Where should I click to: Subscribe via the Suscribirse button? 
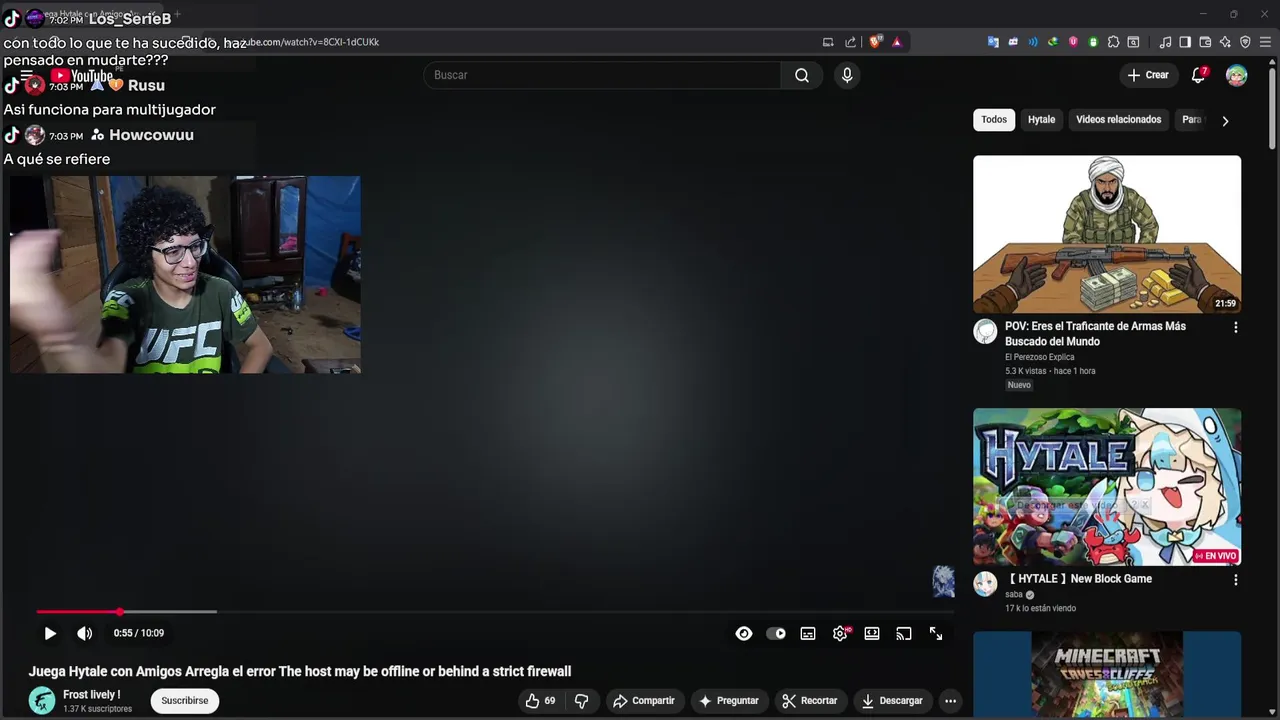(x=185, y=701)
